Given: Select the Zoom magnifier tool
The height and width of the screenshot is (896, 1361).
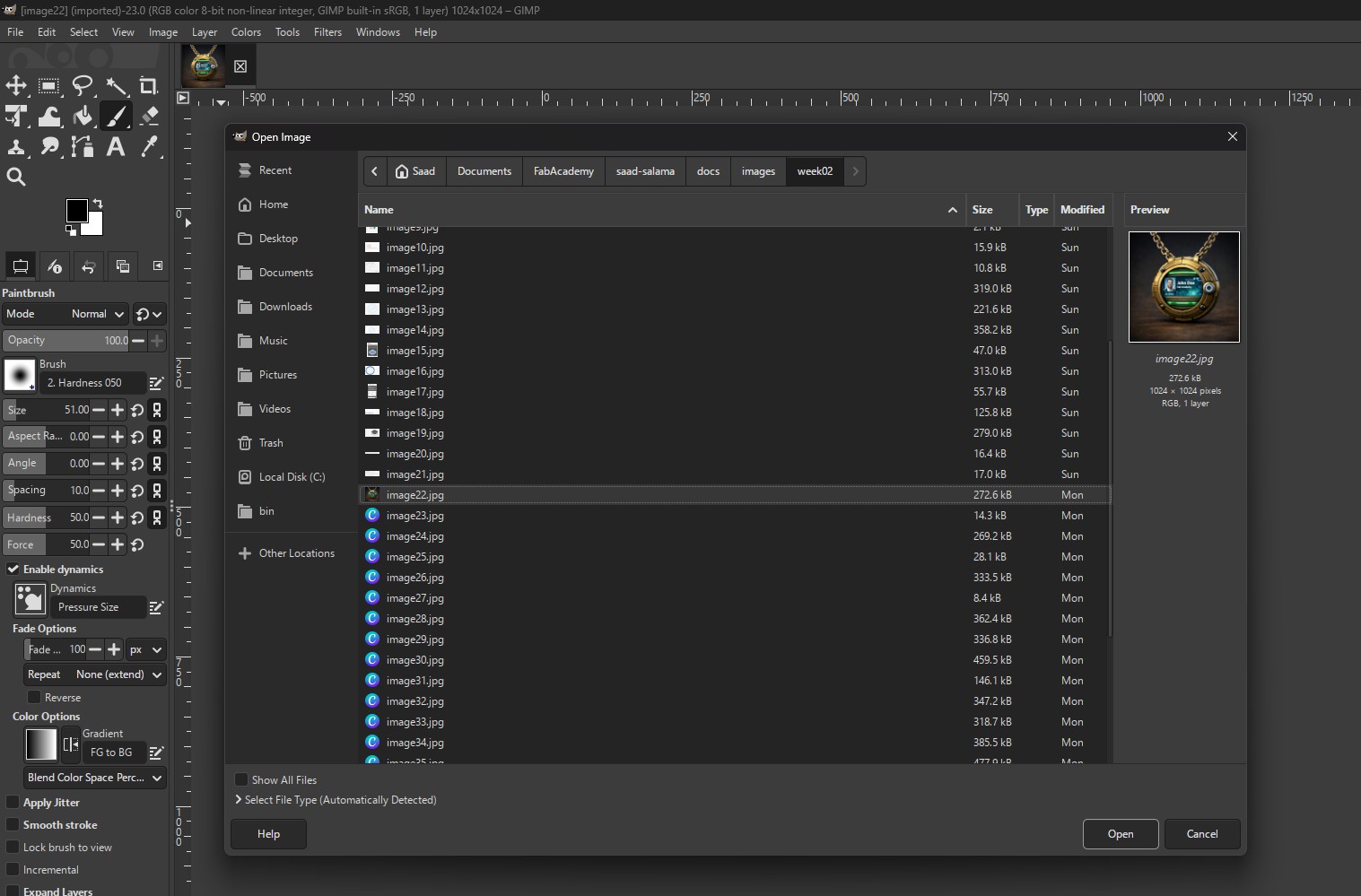Looking at the screenshot, I should 16,177.
